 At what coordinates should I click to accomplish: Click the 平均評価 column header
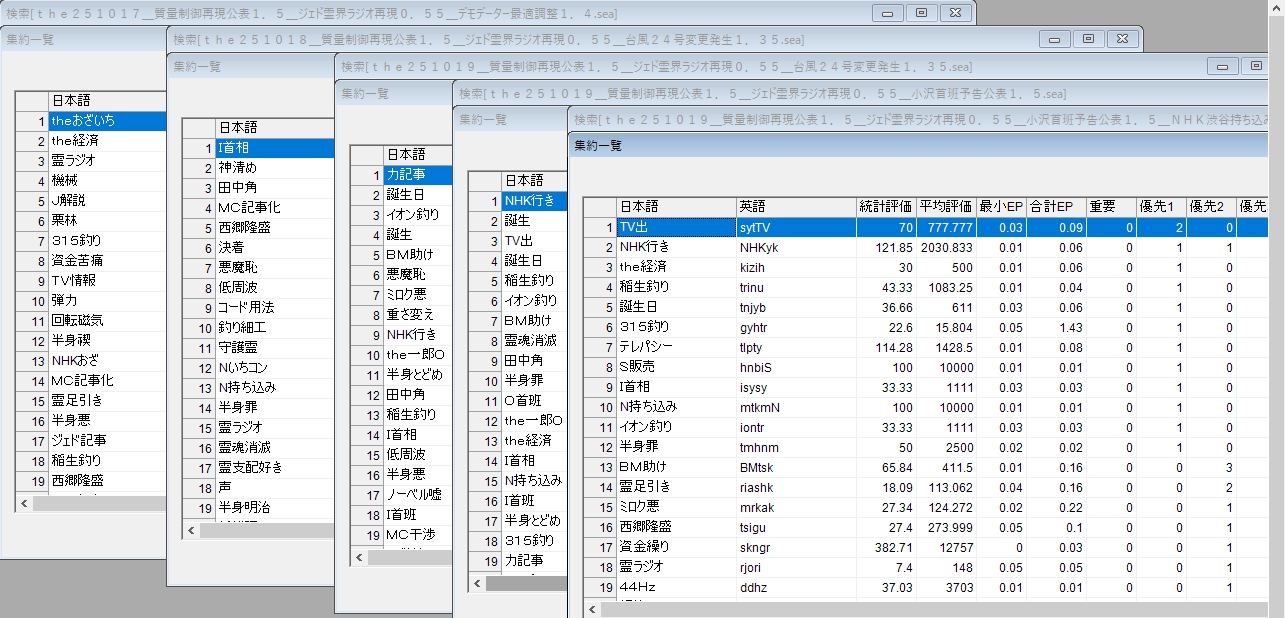pos(946,207)
